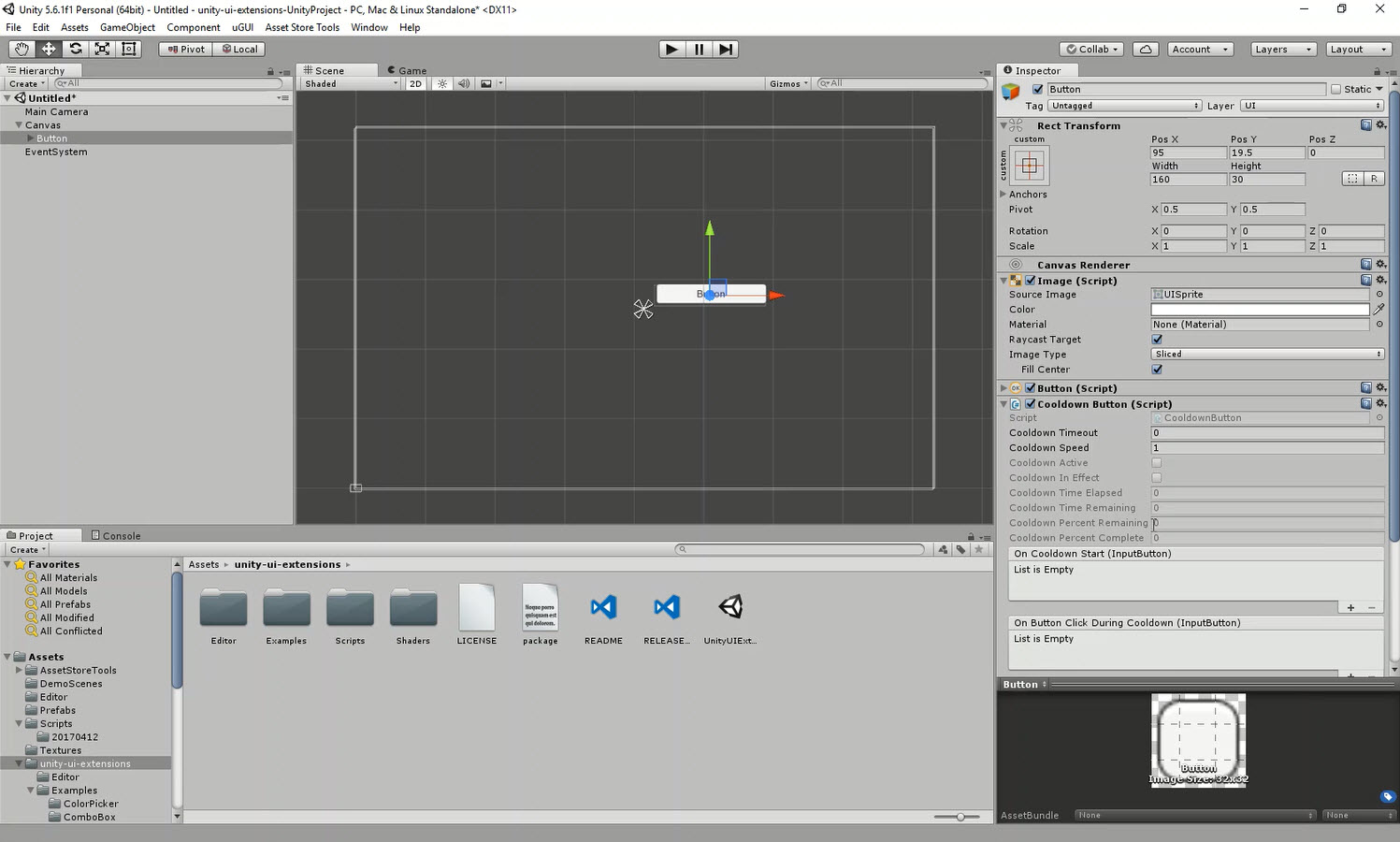Click the Step frame button
The image size is (1400, 842).
click(726, 50)
